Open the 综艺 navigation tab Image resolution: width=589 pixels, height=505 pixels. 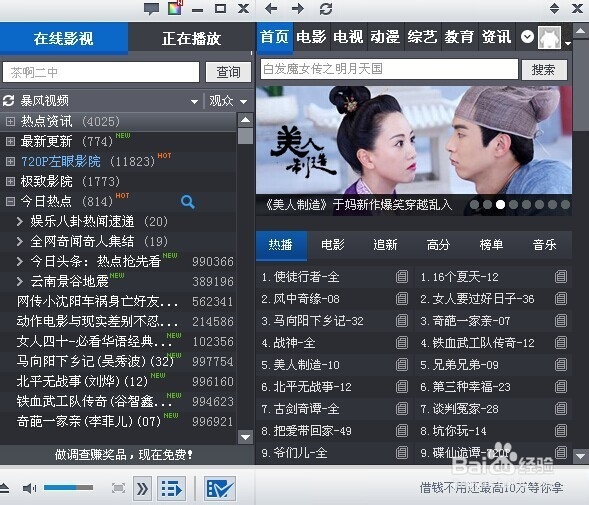click(422, 37)
